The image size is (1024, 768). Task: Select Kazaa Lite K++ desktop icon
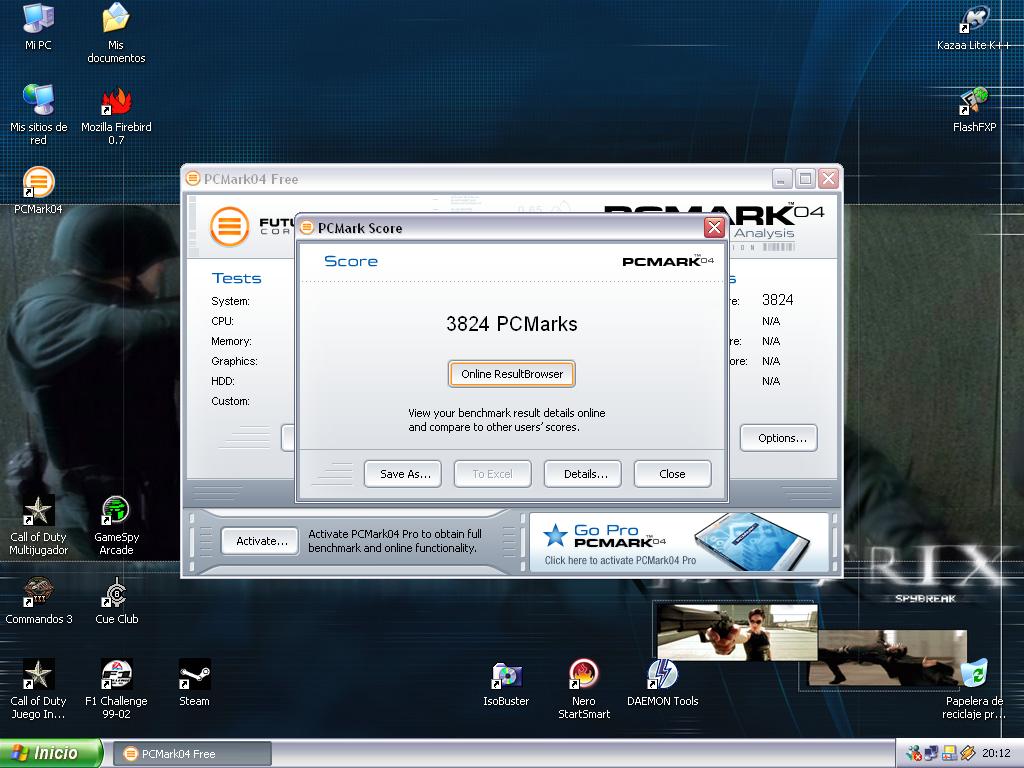(973, 27)
